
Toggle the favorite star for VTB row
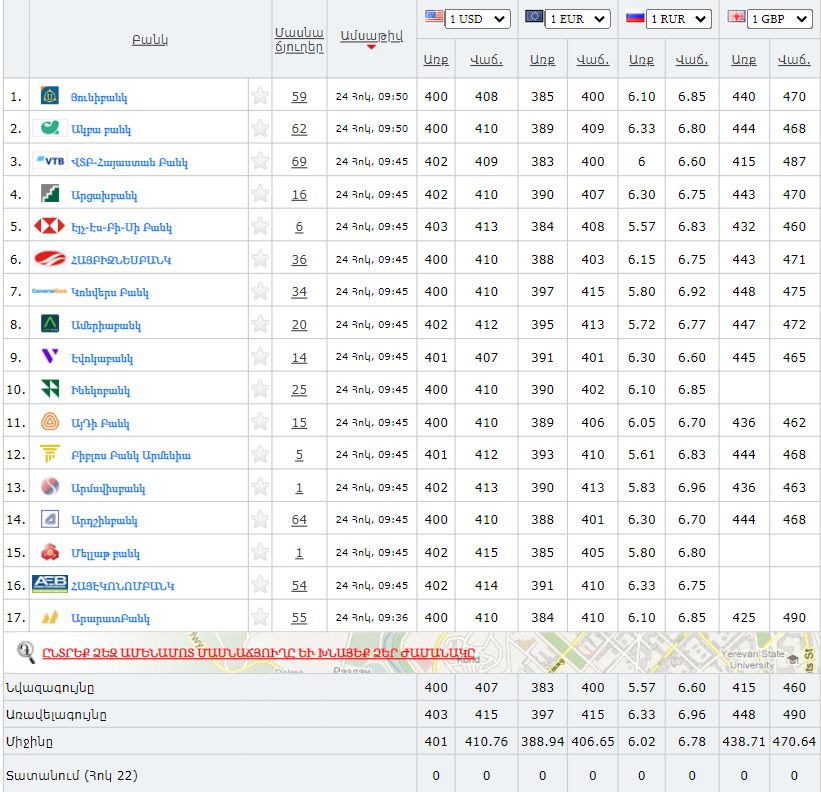[260, 161]
